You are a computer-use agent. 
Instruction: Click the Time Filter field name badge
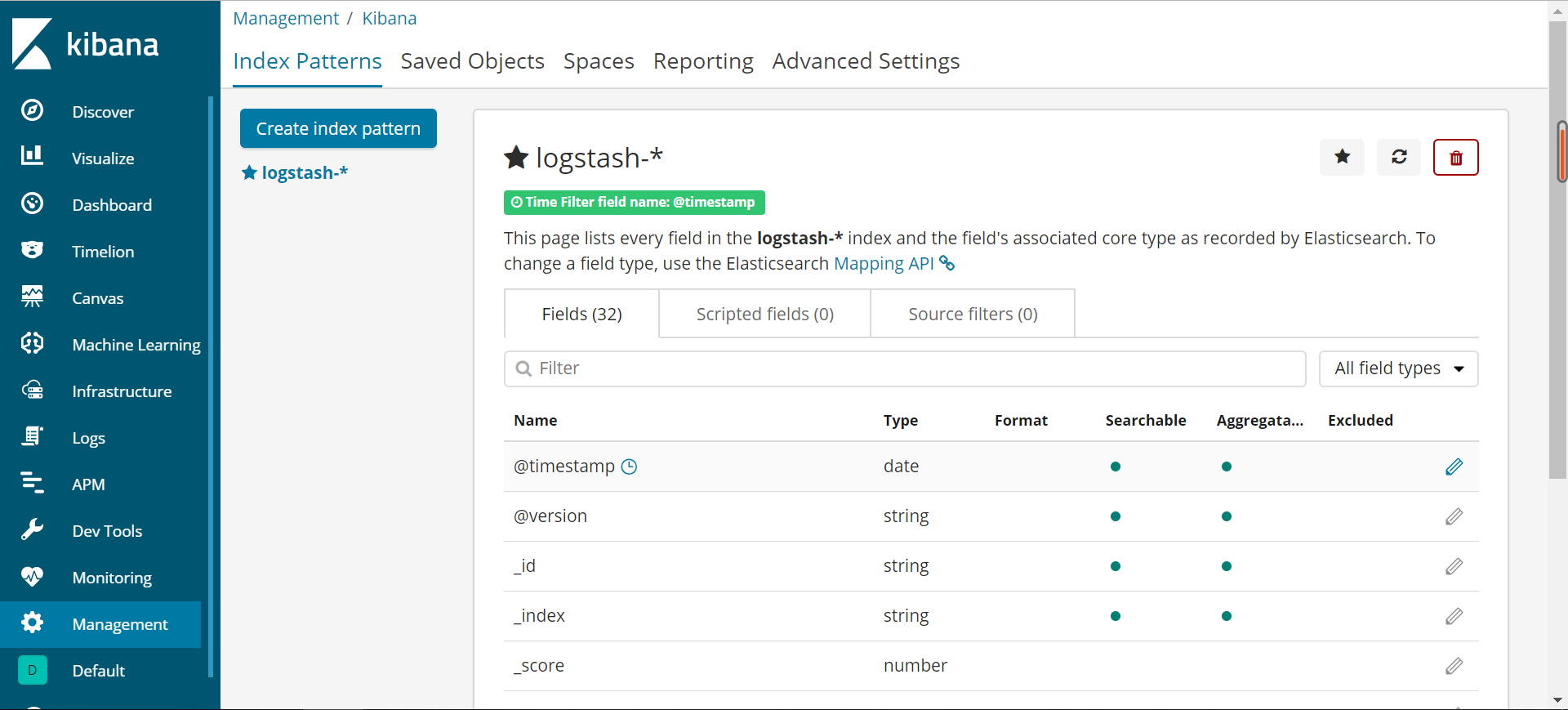(634, 202)
